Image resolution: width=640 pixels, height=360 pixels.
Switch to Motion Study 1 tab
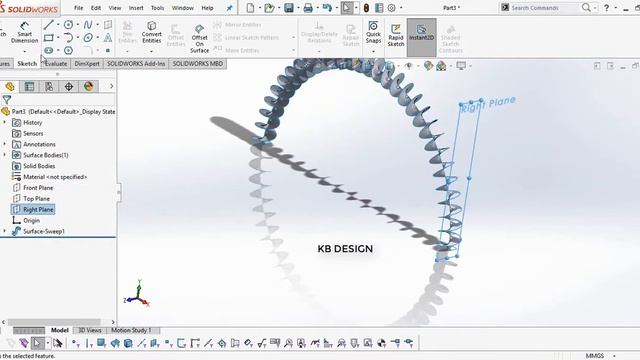(x=131, y=330)
